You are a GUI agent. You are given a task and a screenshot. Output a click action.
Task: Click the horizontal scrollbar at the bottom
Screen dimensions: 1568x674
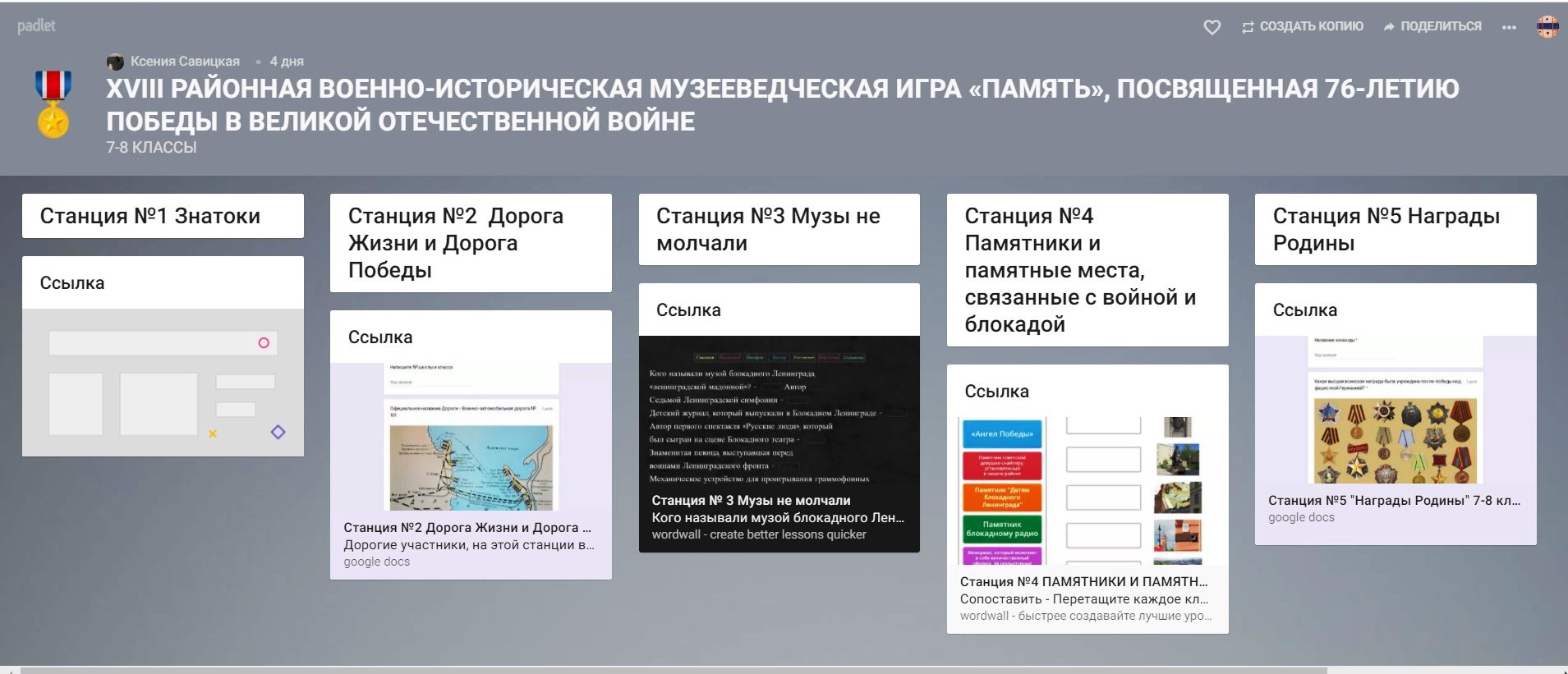coord(674,670)
